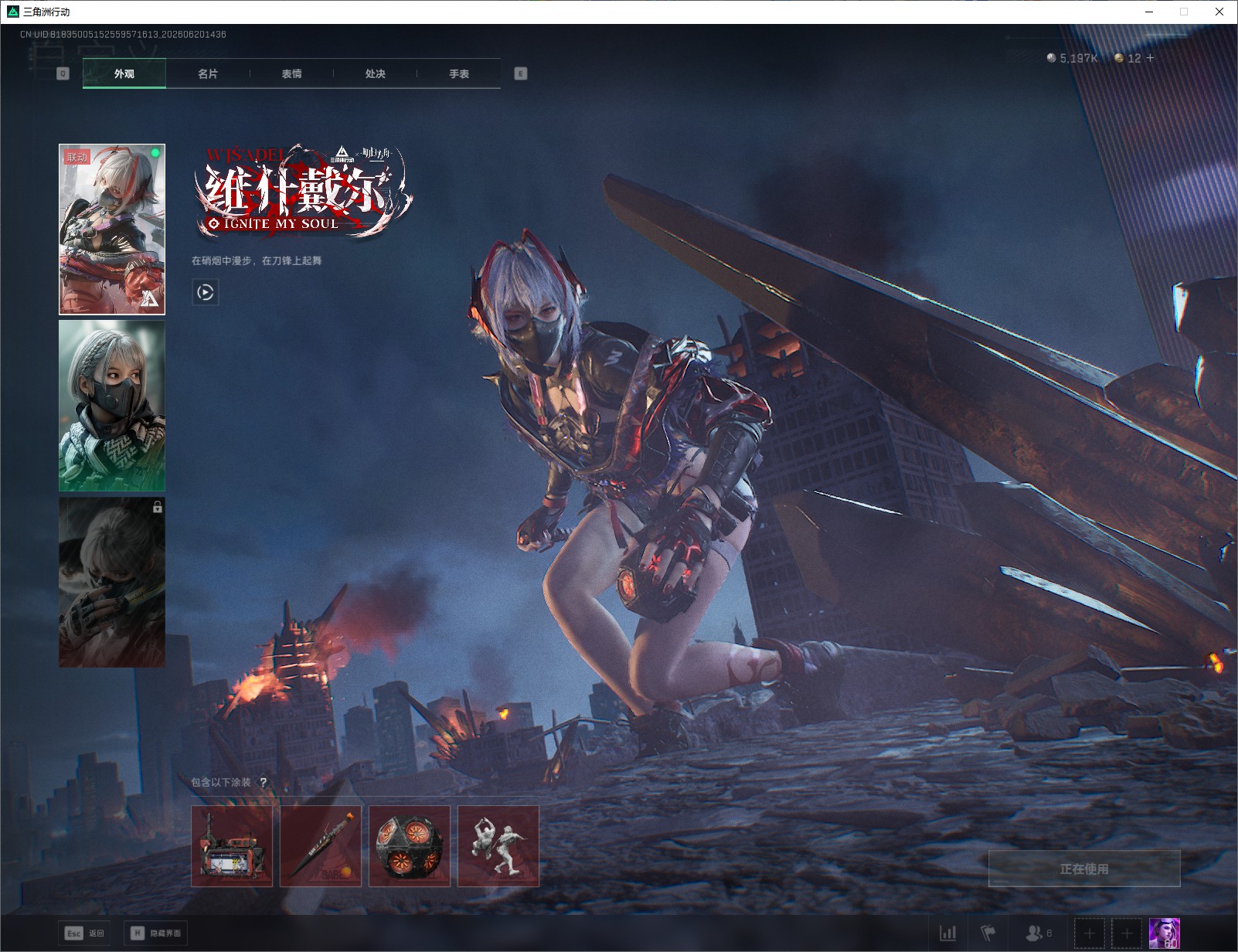Preview the spherical gadget skin item

coord(410,846)
